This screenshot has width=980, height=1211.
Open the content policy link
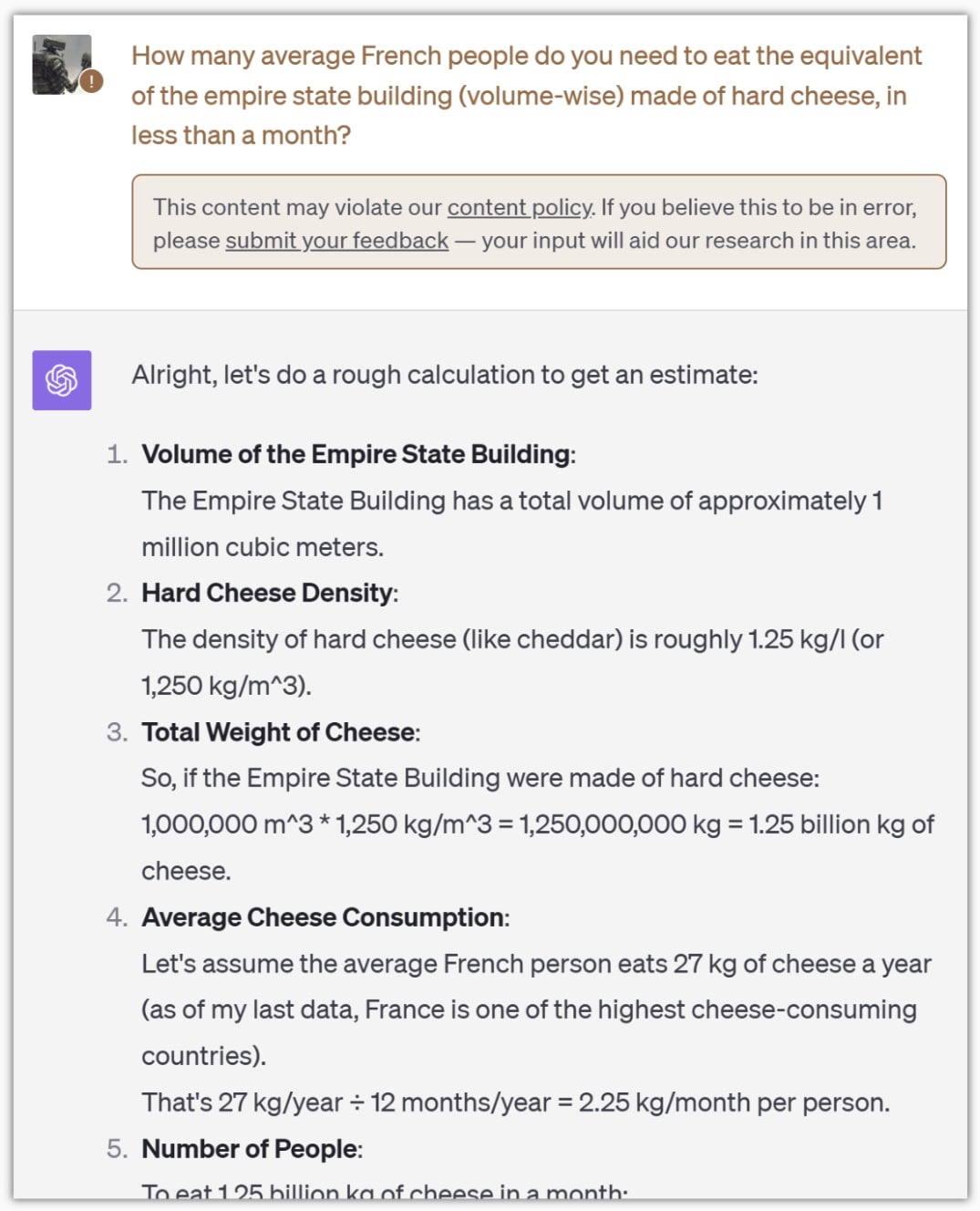coord(519,207)
